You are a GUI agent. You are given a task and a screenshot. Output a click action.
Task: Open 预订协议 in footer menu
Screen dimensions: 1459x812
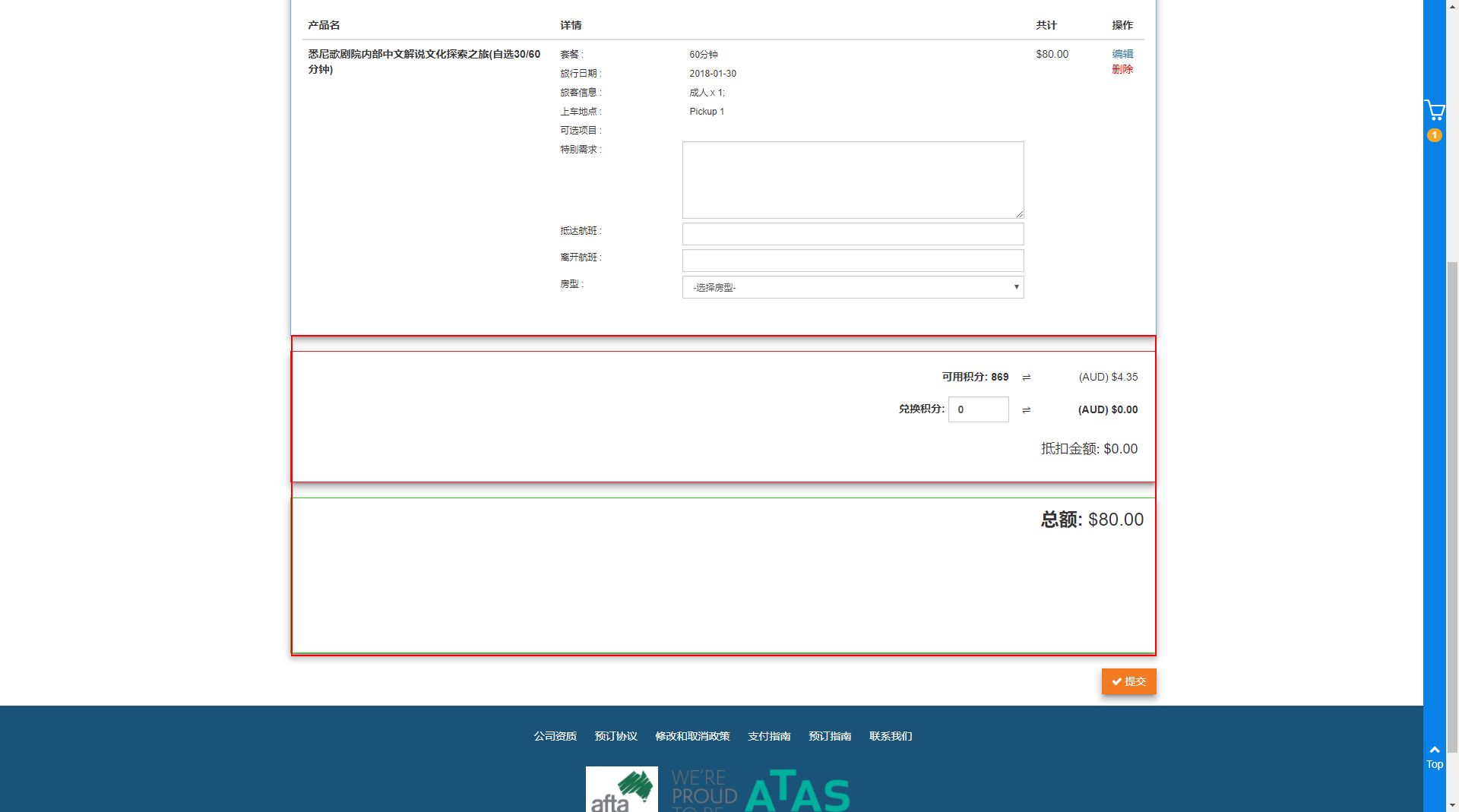616,736
